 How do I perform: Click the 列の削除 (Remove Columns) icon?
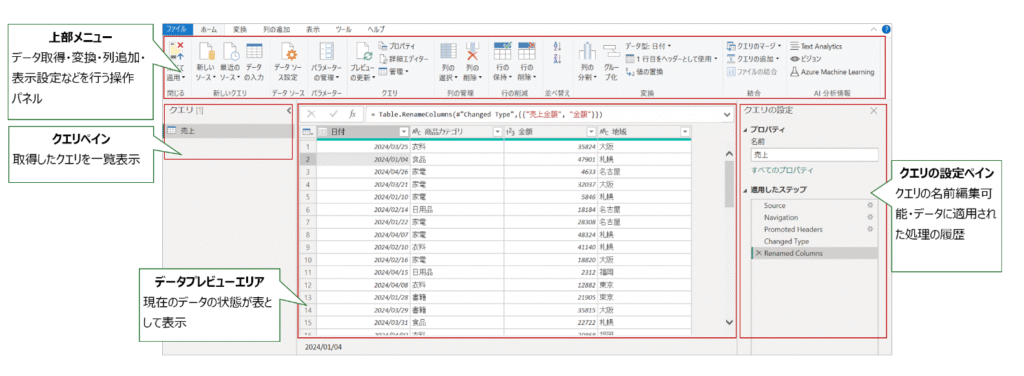tap(473, 52)
